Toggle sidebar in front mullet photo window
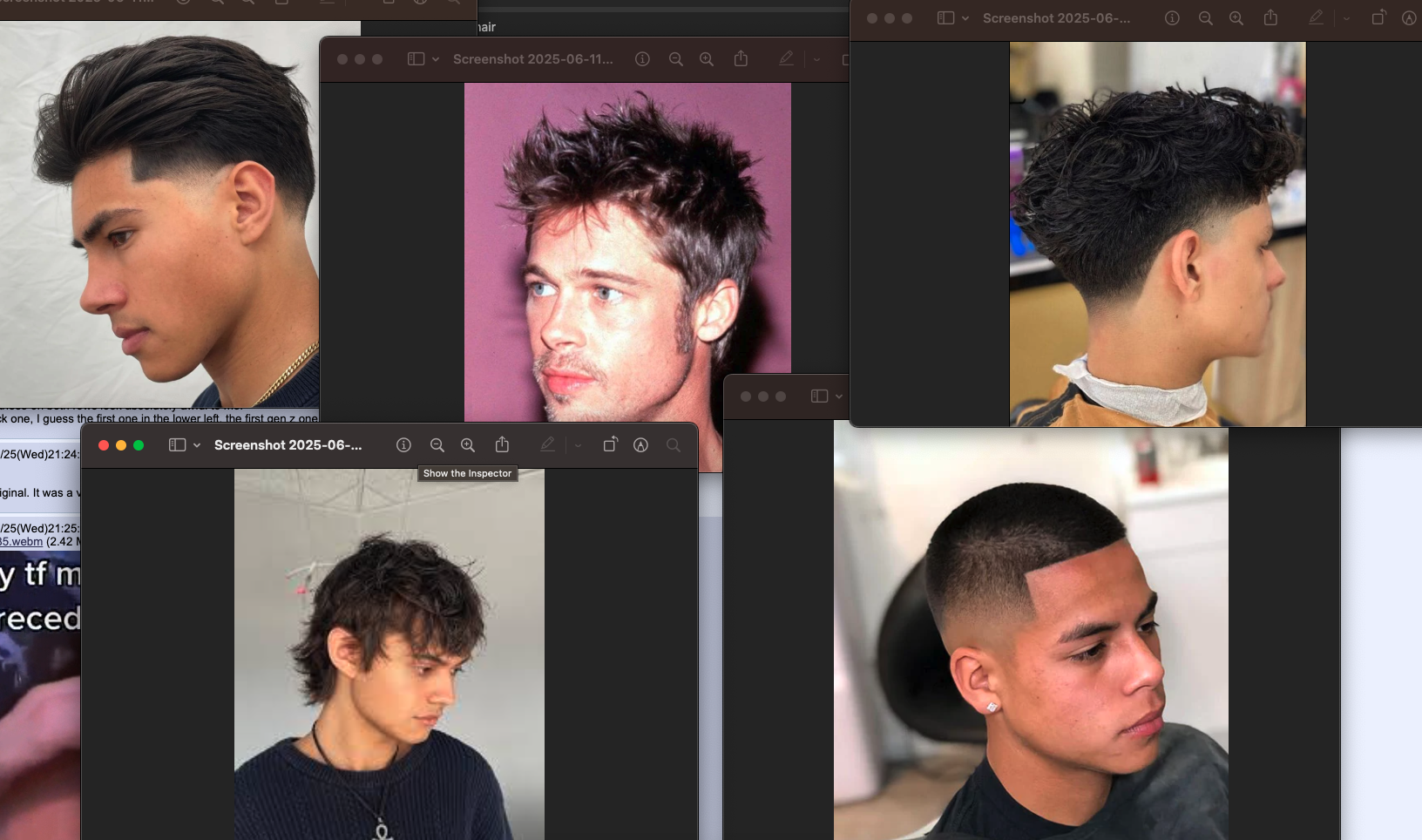Viewport: 1422px width, 840px height. [x=177, y=445]
